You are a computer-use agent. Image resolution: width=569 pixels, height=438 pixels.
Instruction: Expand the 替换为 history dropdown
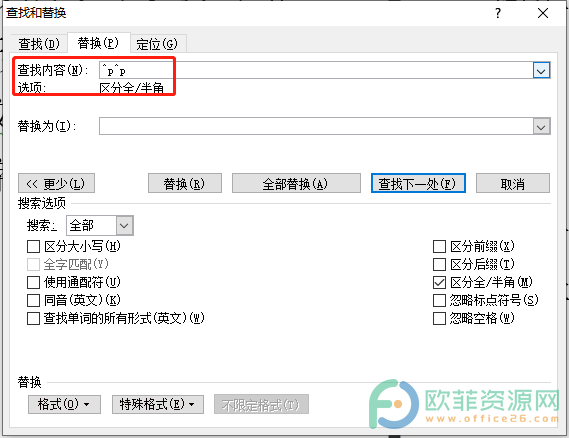click(x=541, y=126)
